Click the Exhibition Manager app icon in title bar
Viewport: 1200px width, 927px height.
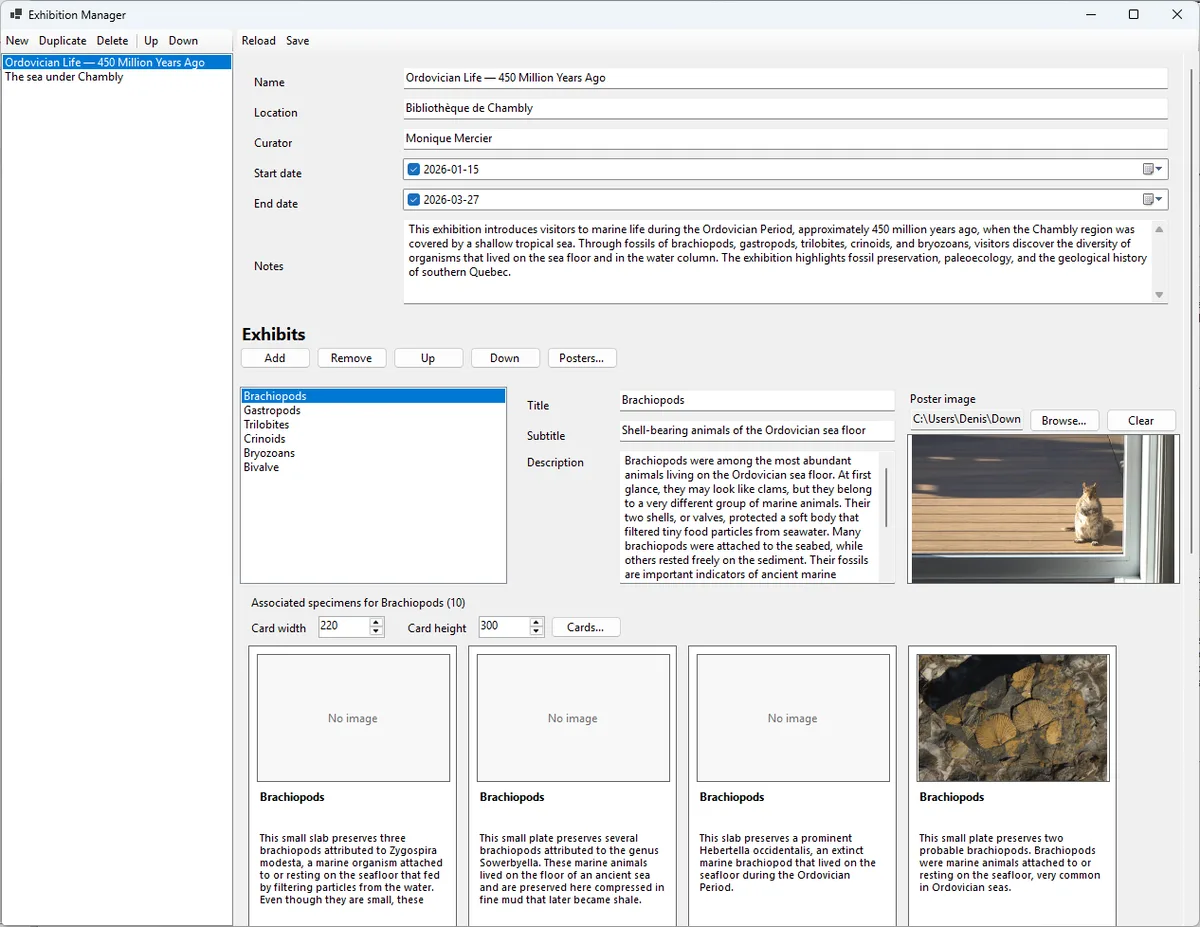(x=16, y=15)
